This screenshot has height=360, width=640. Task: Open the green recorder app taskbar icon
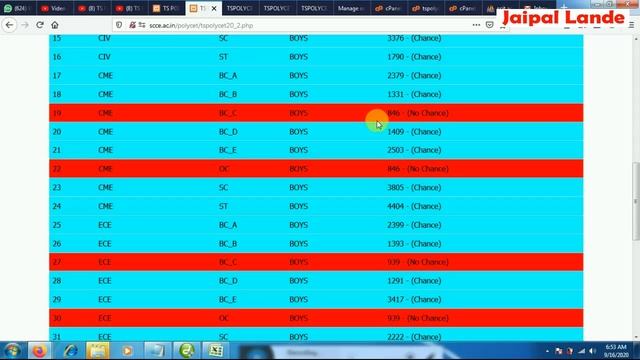[x=187, y=351]
